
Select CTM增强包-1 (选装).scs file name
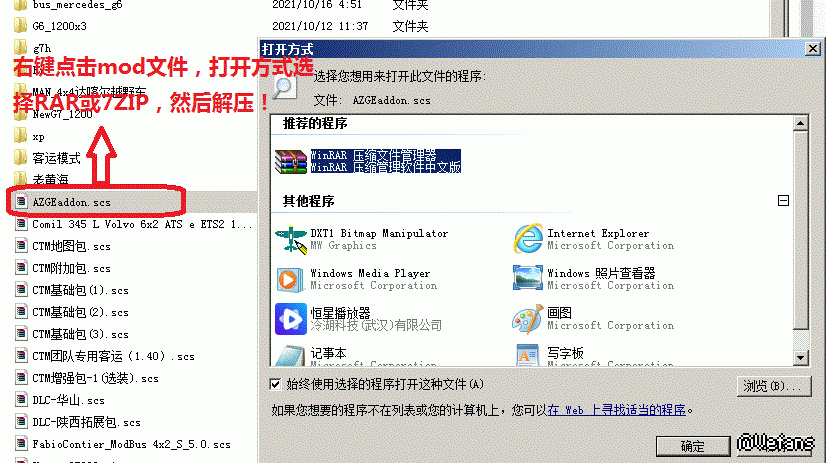click(x=95, y=379)
